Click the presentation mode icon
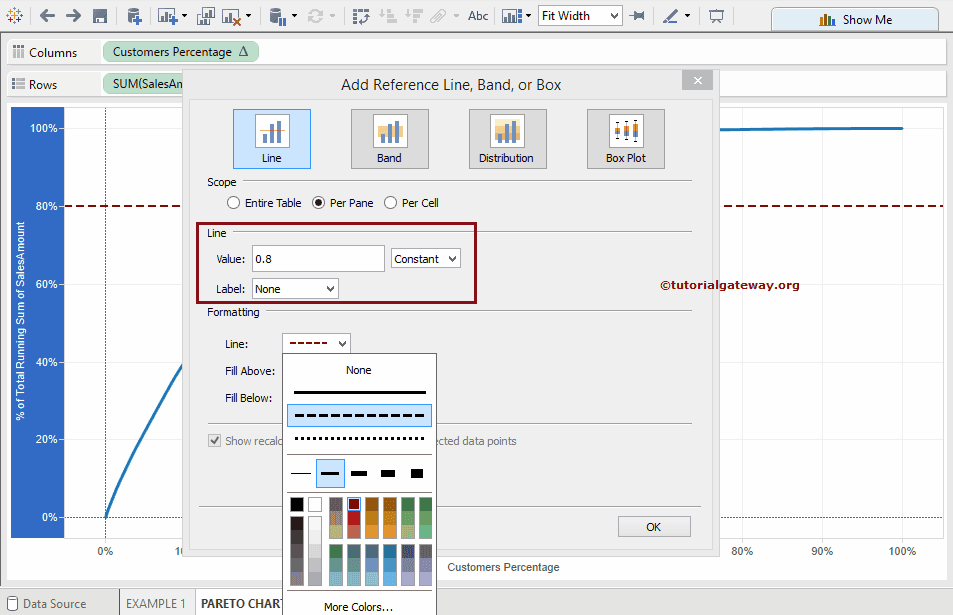This screenshot has width=953, height=615. coord(716,16)
